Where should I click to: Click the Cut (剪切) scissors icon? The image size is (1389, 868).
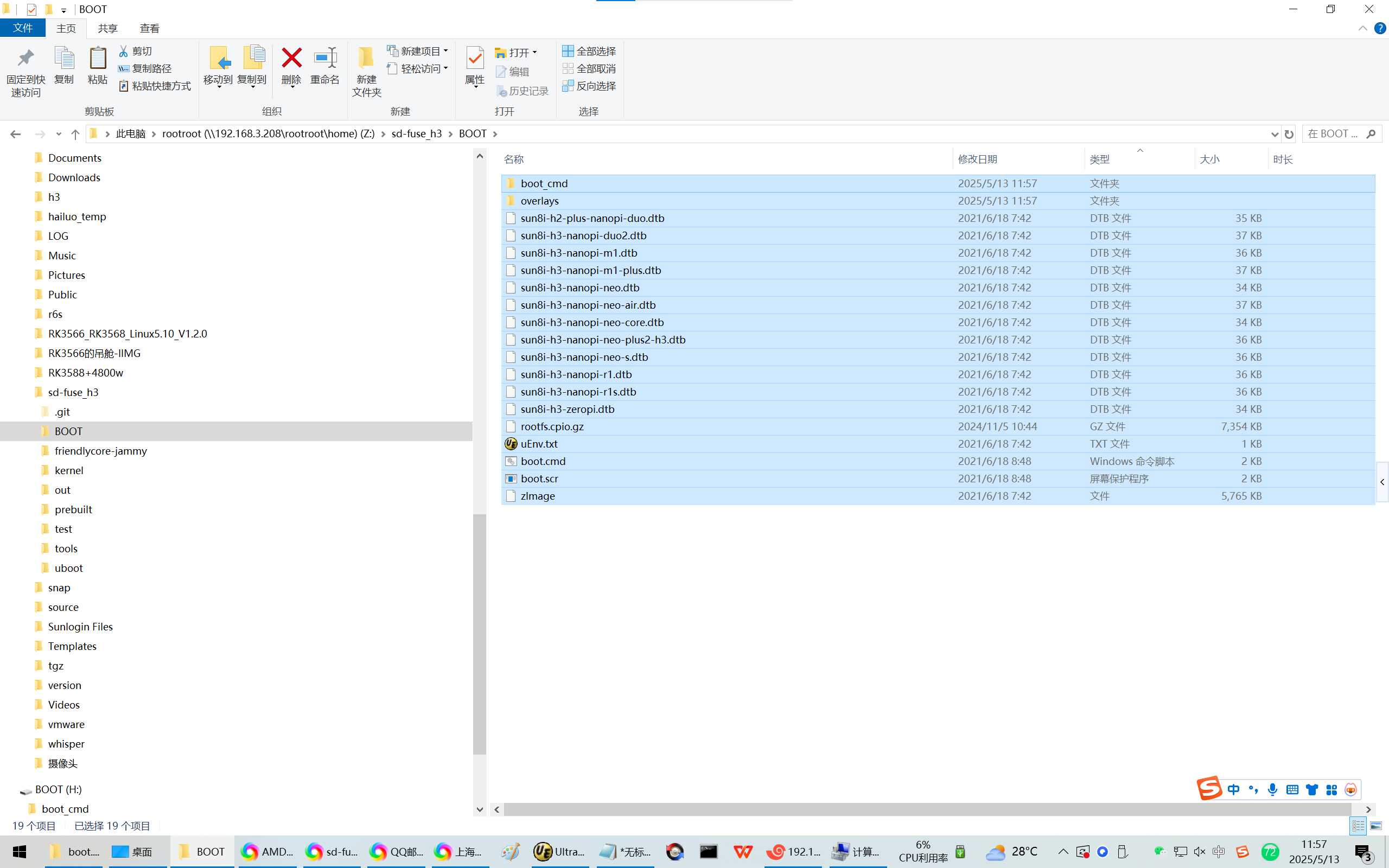point(123,51)
